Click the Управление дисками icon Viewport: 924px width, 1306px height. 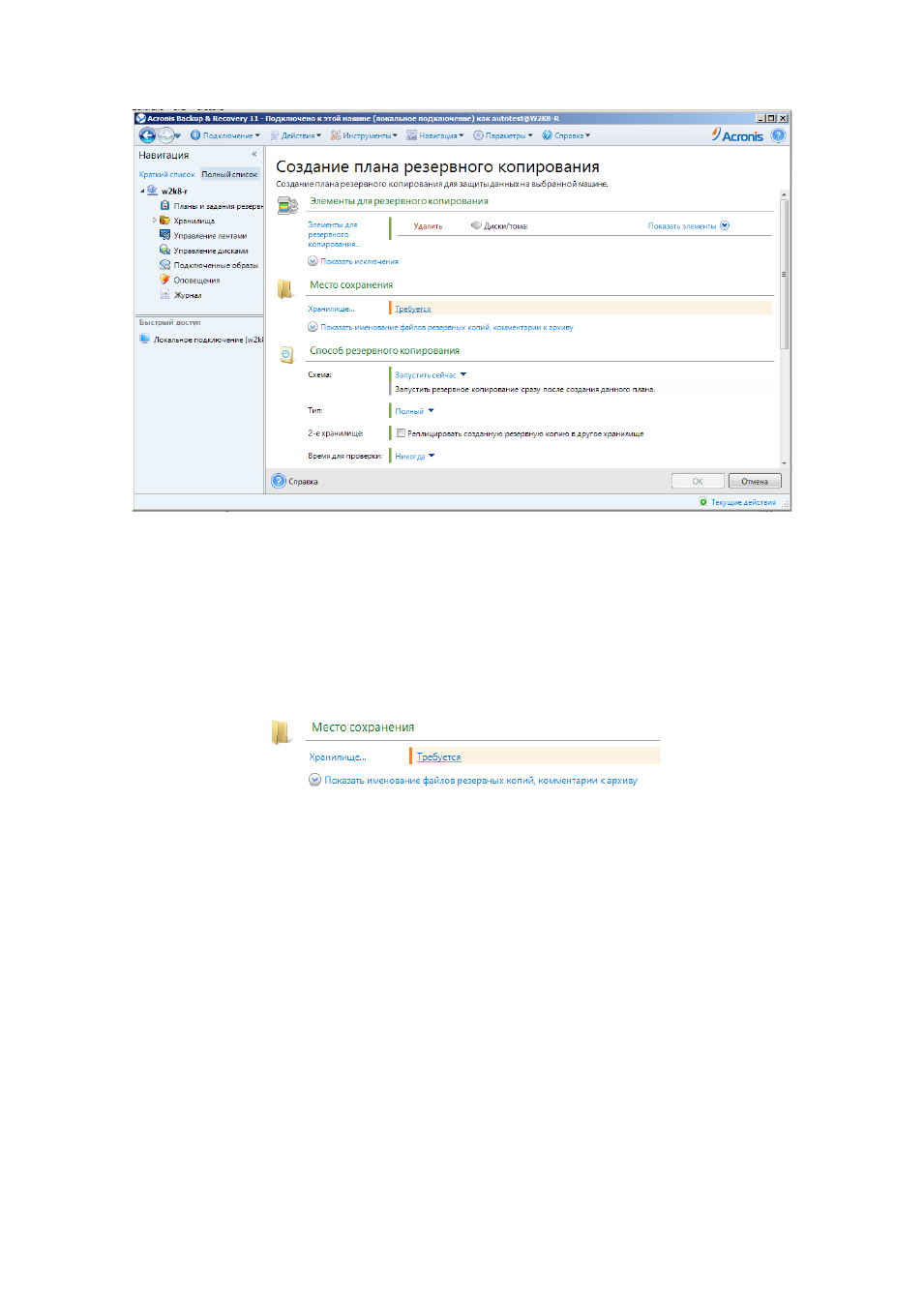(165, 250)
